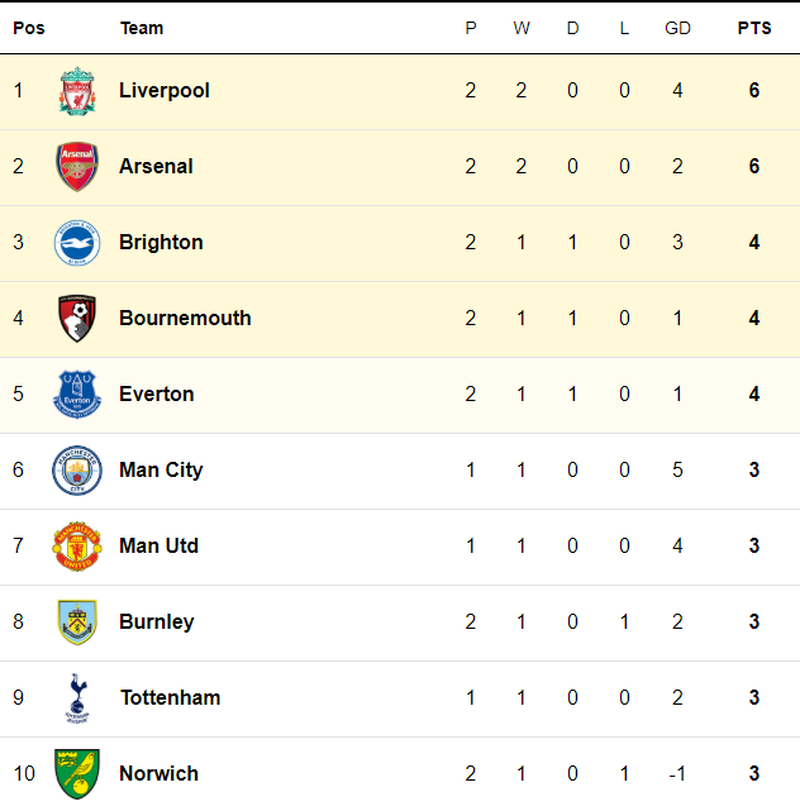800x811 pixels.
Task: Select the Man Utd crest
Action: click(x=77, y=547)
